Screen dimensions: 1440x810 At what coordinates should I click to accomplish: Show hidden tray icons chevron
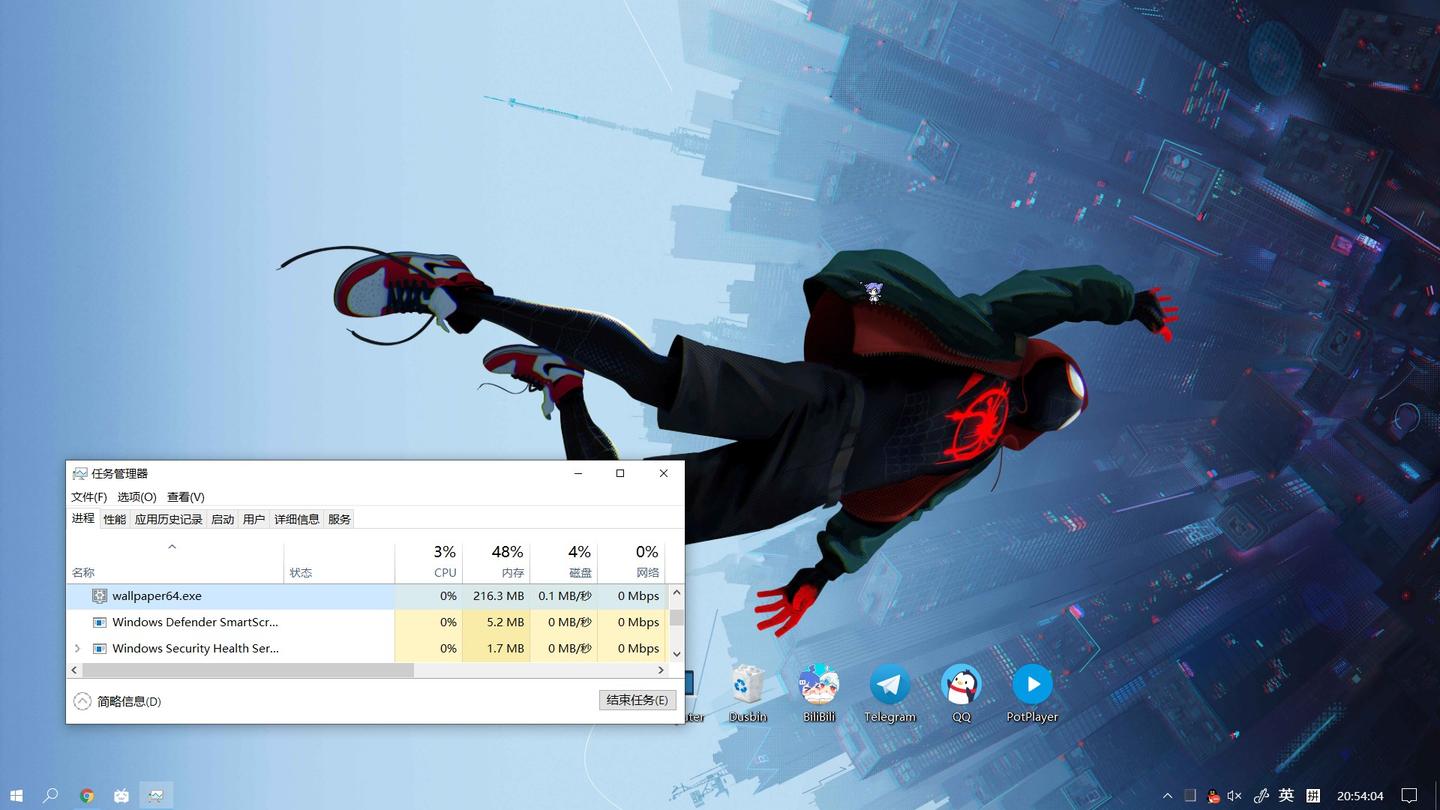(x=1167, y=796)
